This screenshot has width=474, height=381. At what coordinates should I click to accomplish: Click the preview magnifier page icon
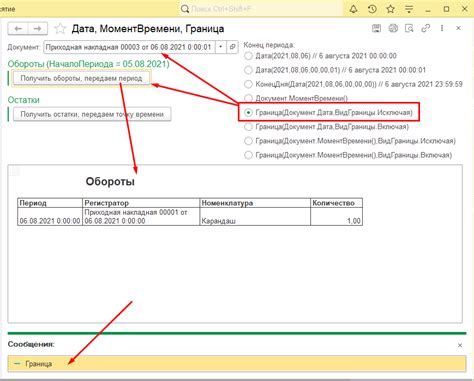tap(409, 28)
